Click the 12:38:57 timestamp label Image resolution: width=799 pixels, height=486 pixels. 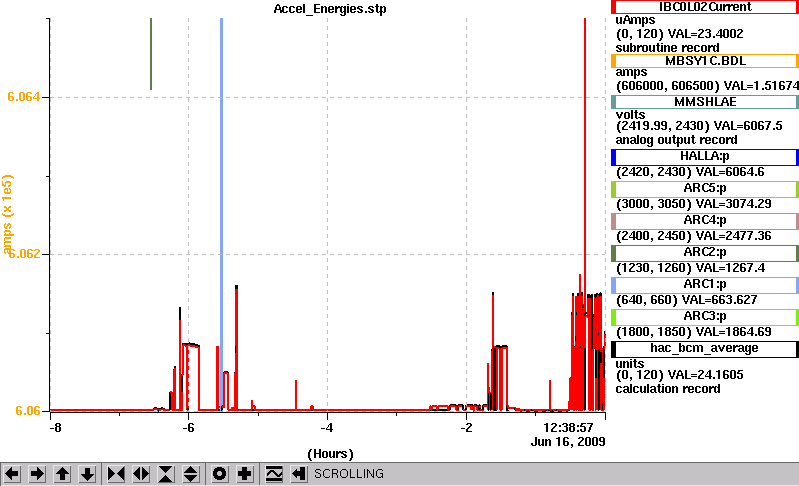pyautogui.click(x=568, y=428)
